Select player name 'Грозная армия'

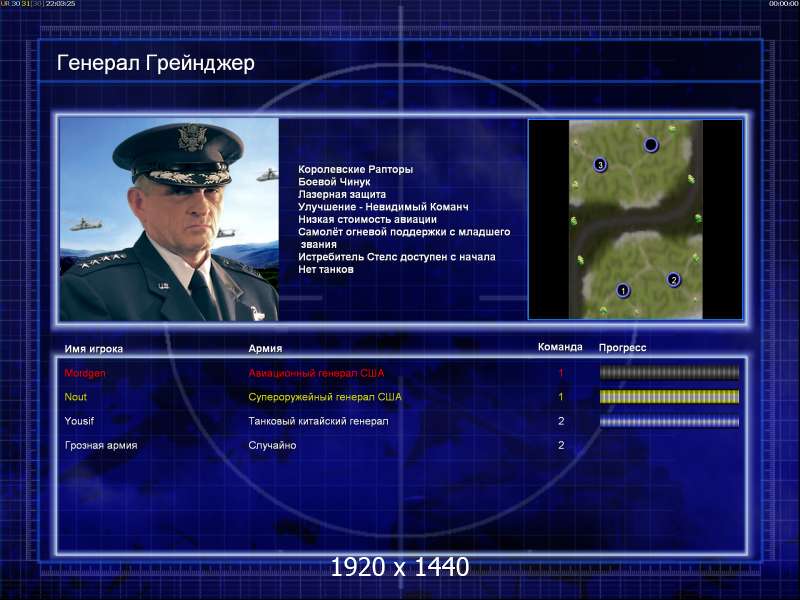click(x=101, y=445)
